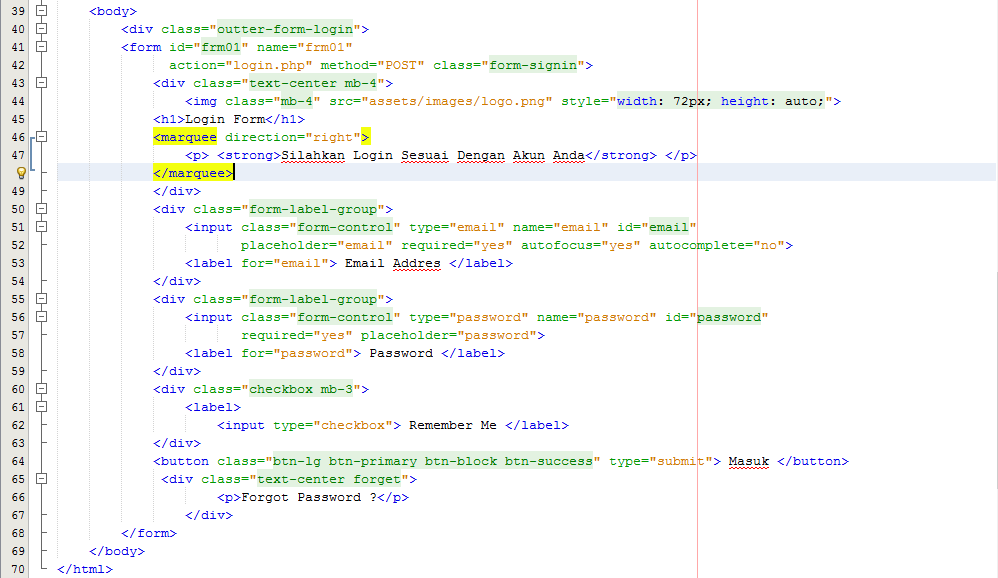Click the assets/images/logo.png src value
The height and width of the screenshot is (578, 998).
(x=457, y=101)
